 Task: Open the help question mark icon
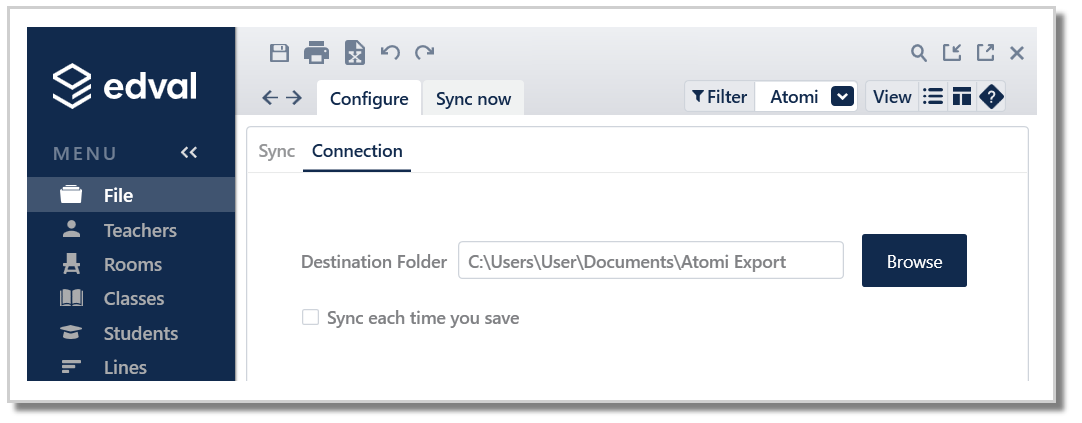(x=991, y=97)
